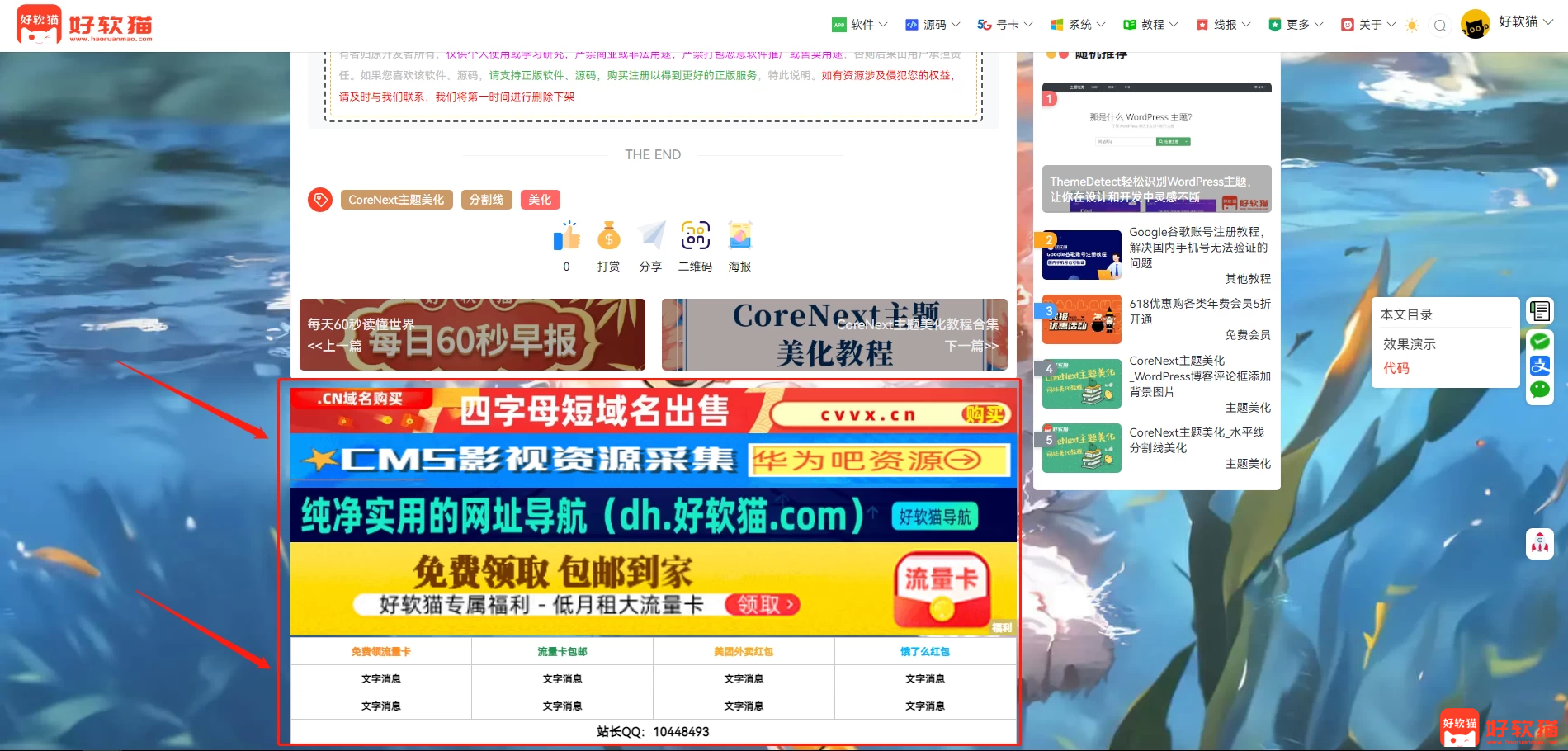Toggle the sun light/dark mode icon
The height and width of the screenshot is (751, 1568).
(1412, 26)
